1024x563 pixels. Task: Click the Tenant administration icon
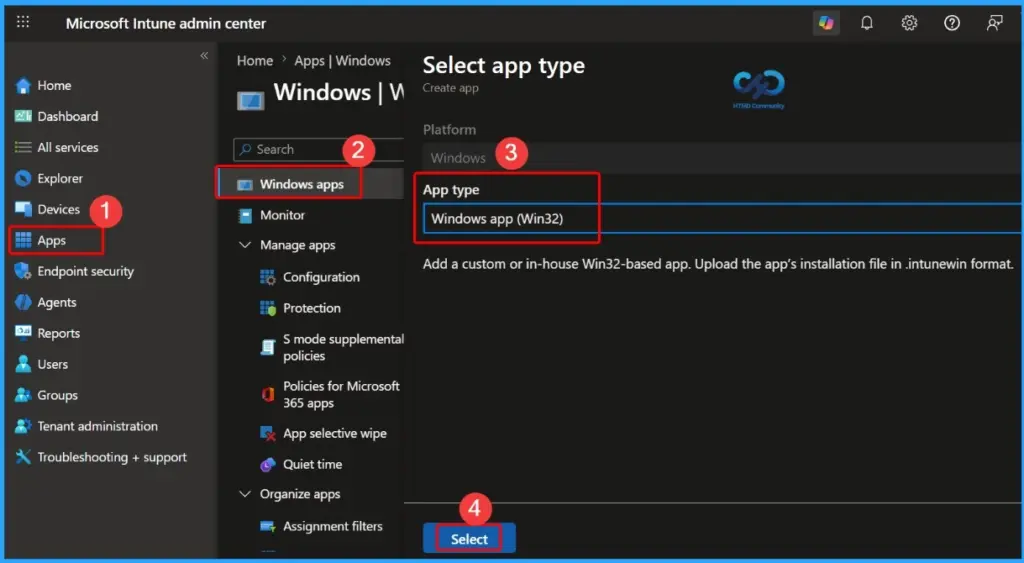23,426
